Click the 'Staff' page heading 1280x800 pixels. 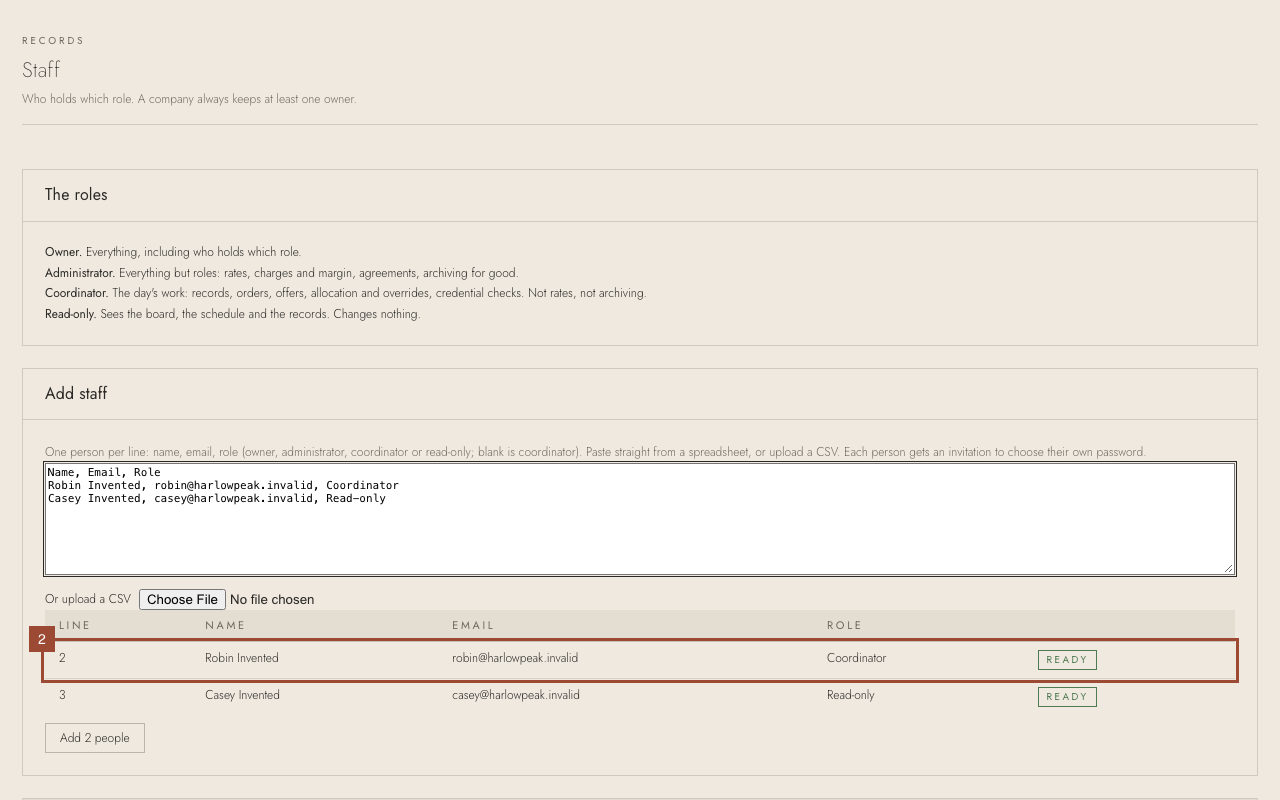click(x=41, y=70)
